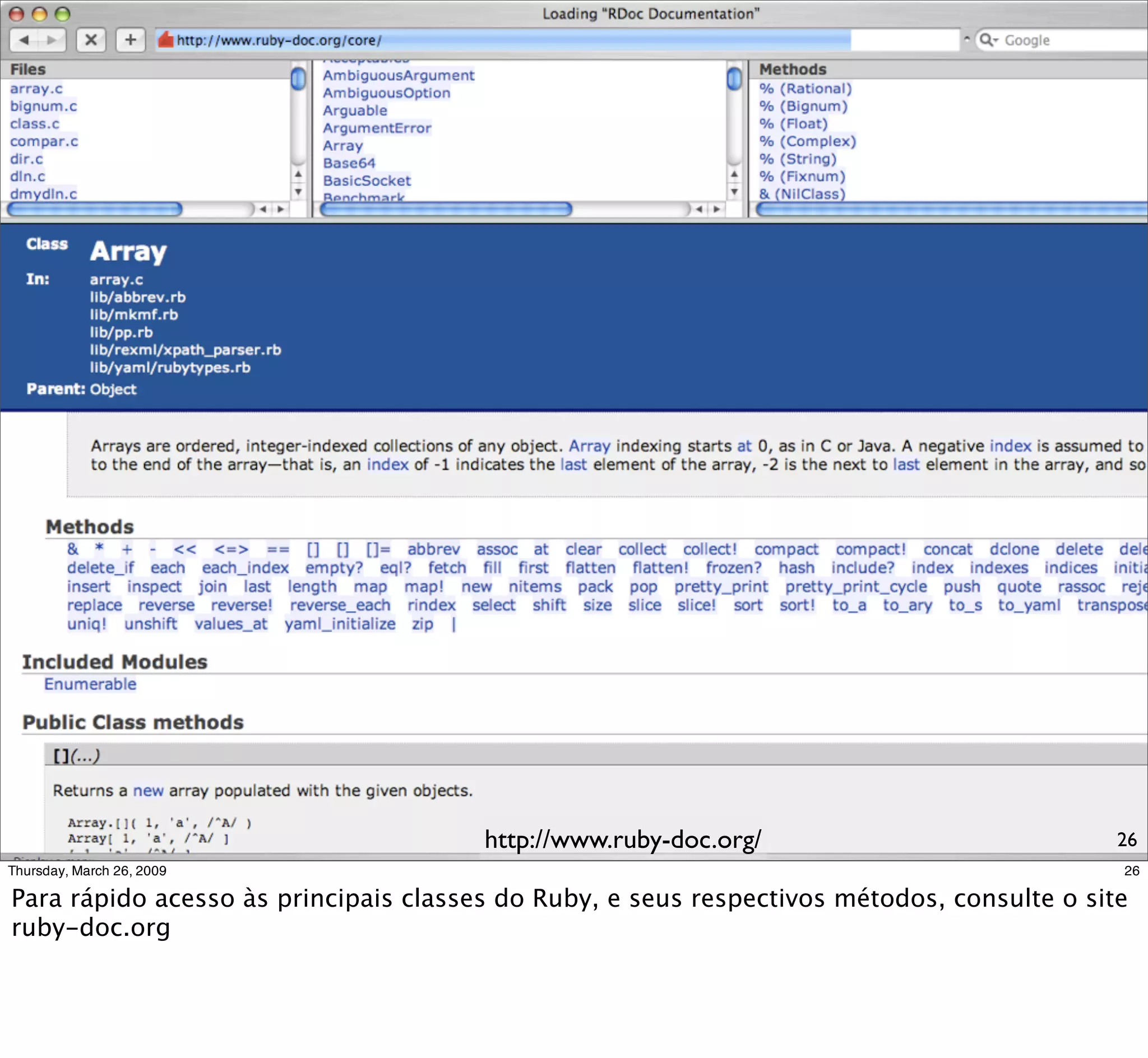1148x1058 pixels.
Task: Open class.c in Files list
Action: (x=34, y=124)
